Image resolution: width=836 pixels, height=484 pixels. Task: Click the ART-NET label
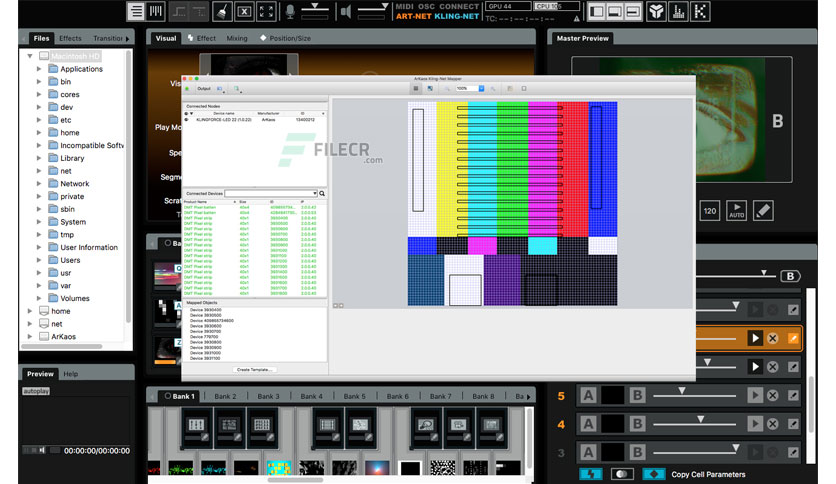click(413, 17)
